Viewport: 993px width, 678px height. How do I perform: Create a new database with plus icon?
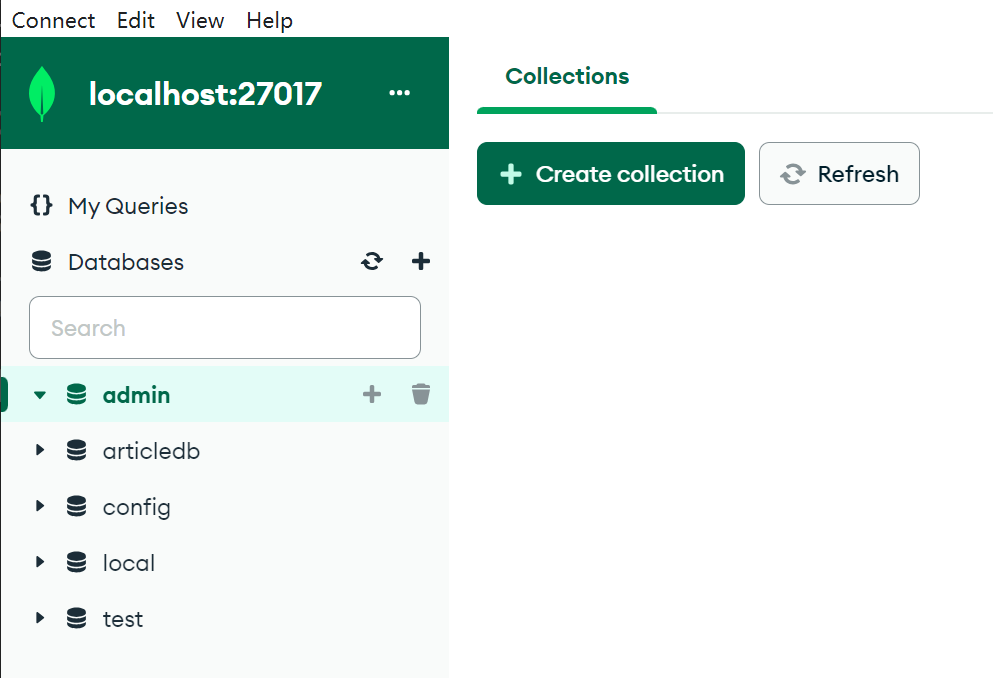[x=421, y=262]
